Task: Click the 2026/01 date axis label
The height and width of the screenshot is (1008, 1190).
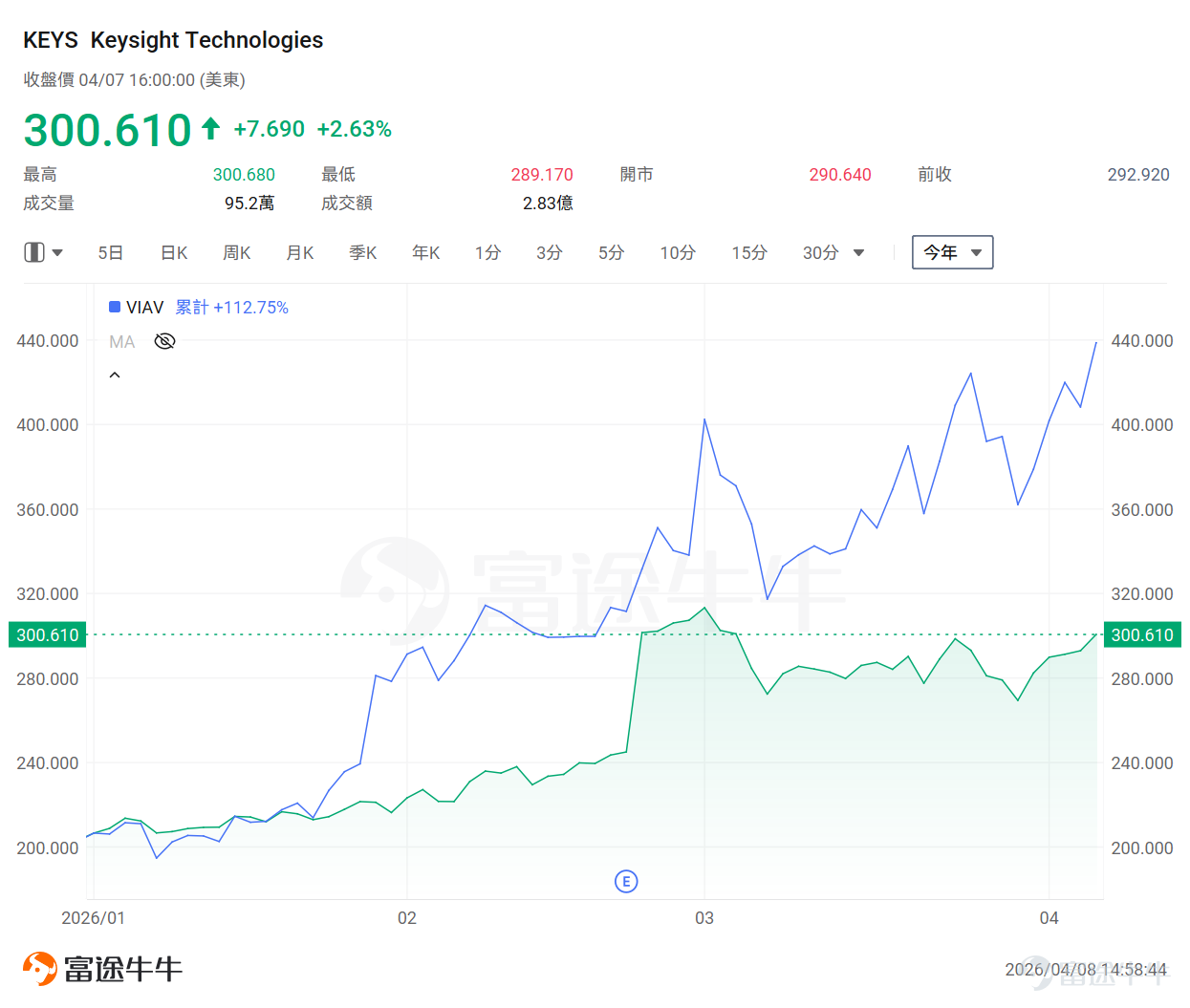Action: [93, 918]
